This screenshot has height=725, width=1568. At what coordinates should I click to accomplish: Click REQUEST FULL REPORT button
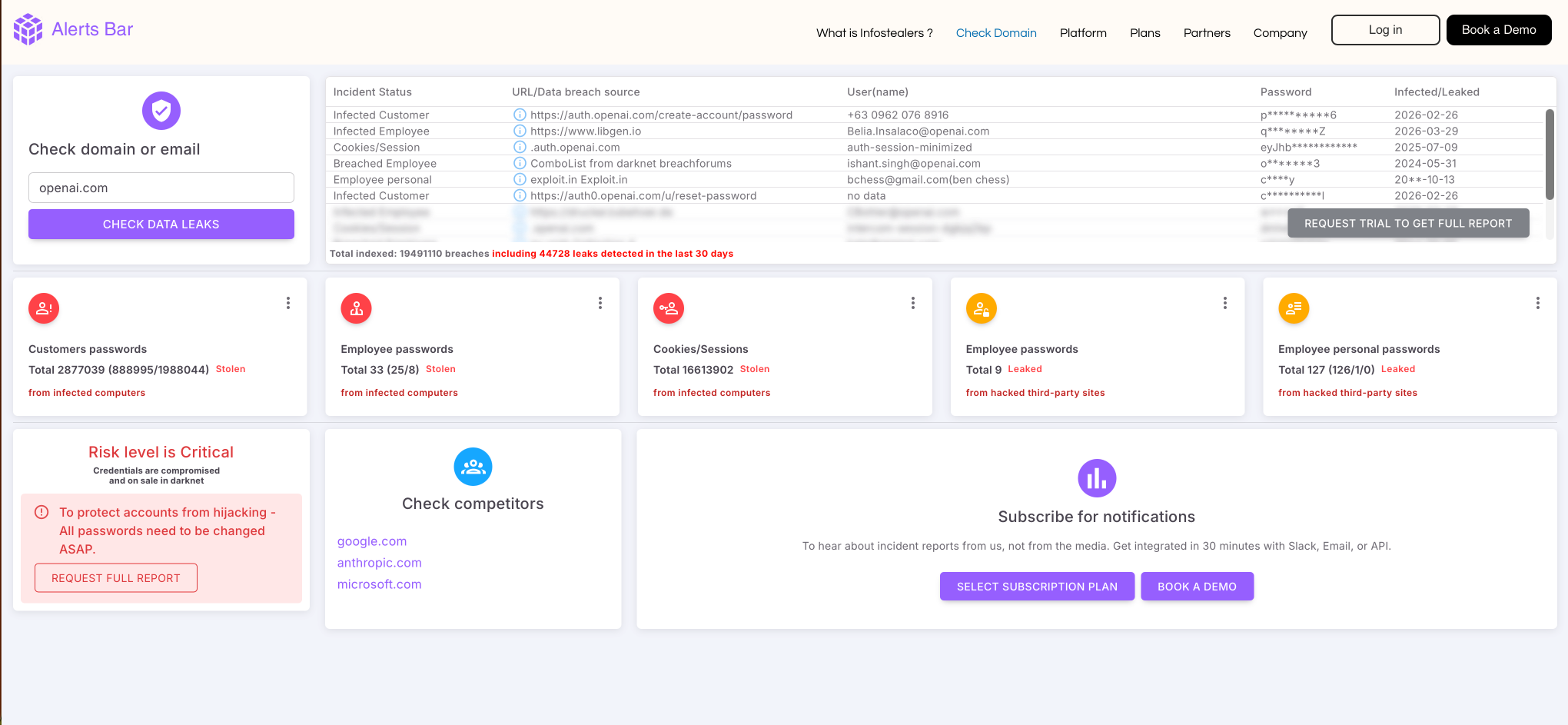[116, 578]
